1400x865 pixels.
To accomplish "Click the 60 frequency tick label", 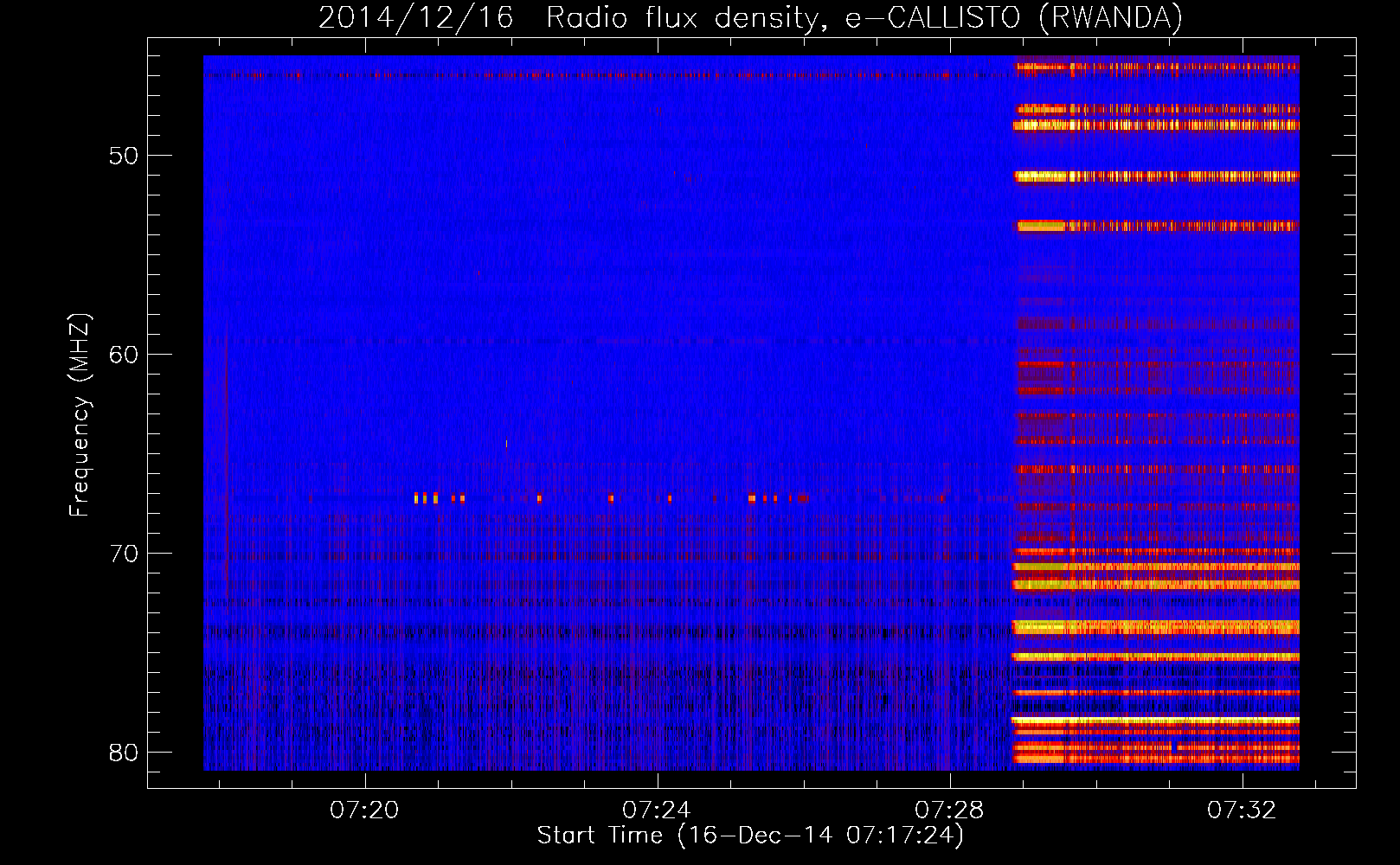I will point(124,355).
